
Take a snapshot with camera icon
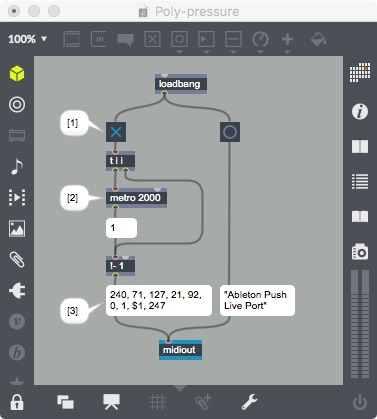click(x=360, y=252)
